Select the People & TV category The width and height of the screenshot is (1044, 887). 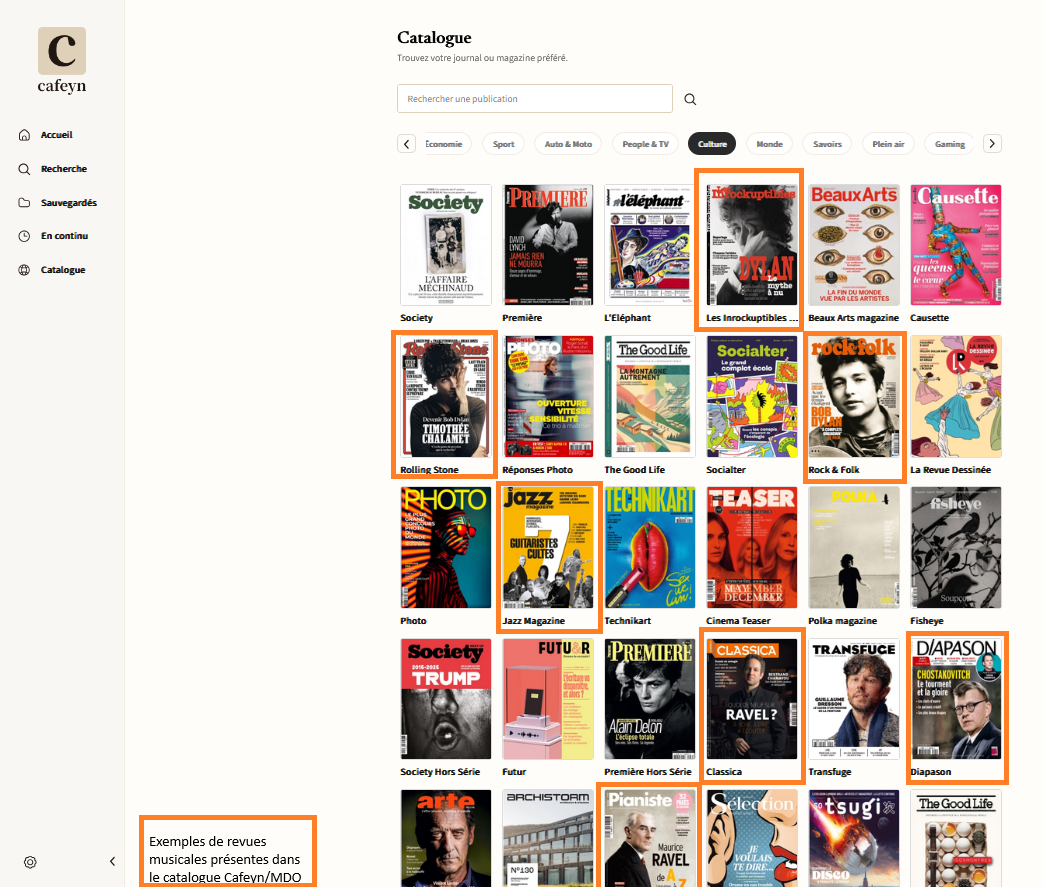645,144
